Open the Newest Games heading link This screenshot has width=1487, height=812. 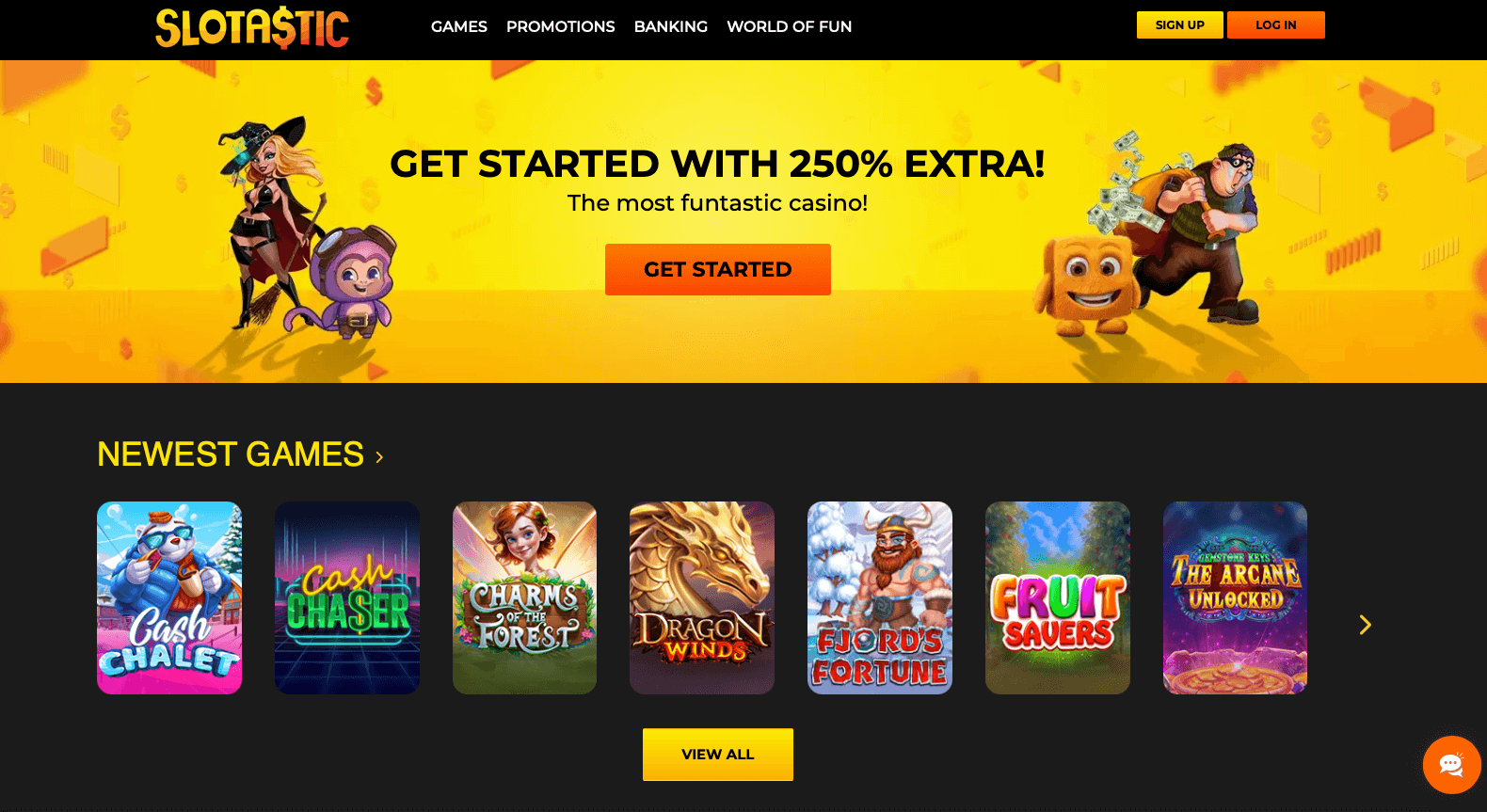coord(231,454)
